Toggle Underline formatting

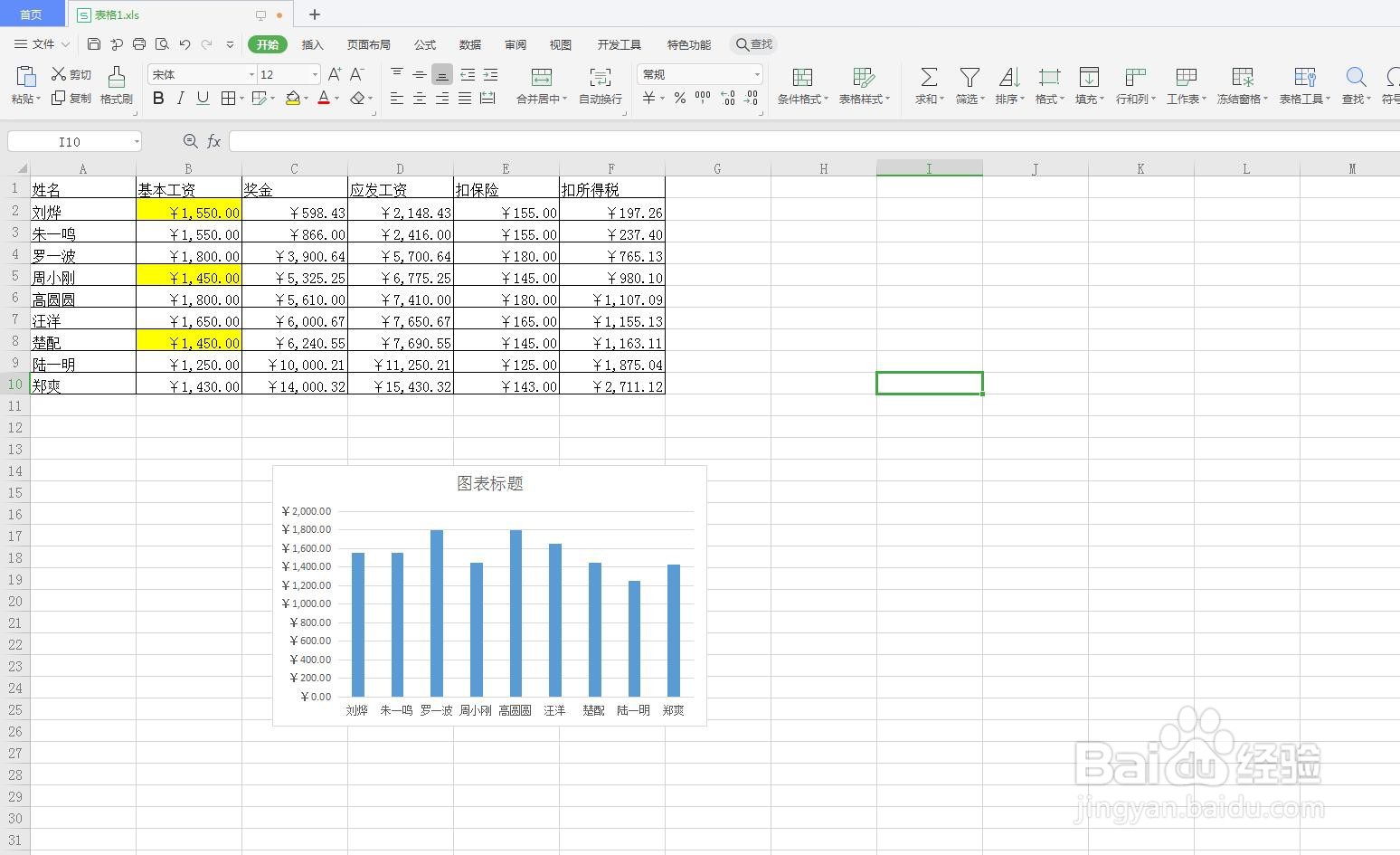203,98
